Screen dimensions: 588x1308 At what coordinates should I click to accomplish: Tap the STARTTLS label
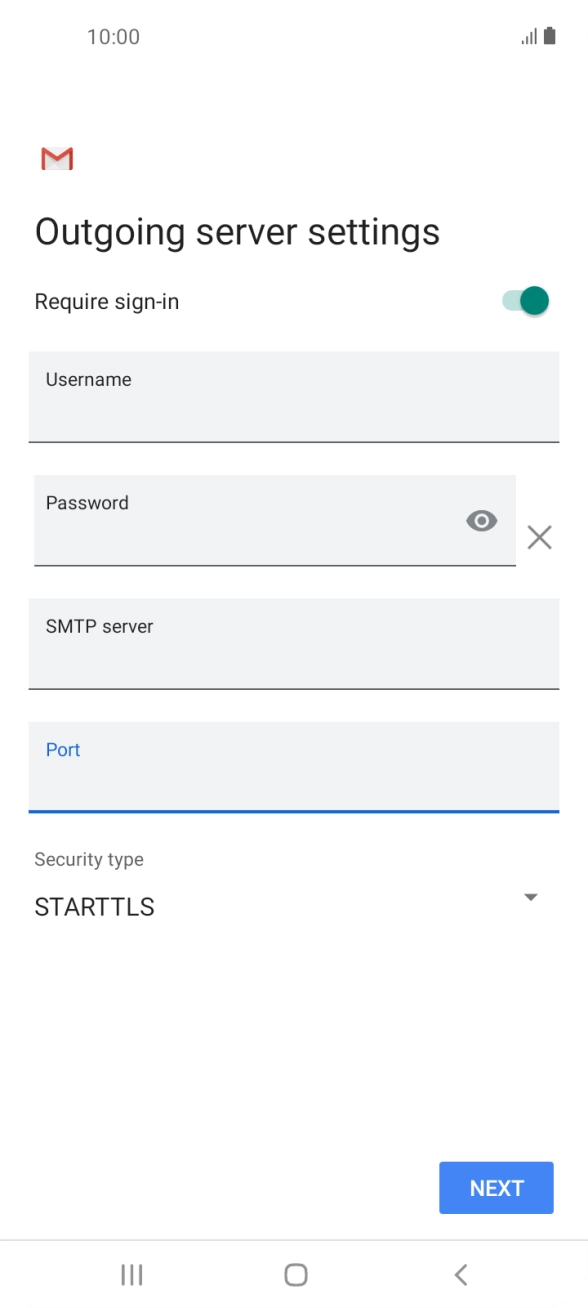[x=94, y=907]
